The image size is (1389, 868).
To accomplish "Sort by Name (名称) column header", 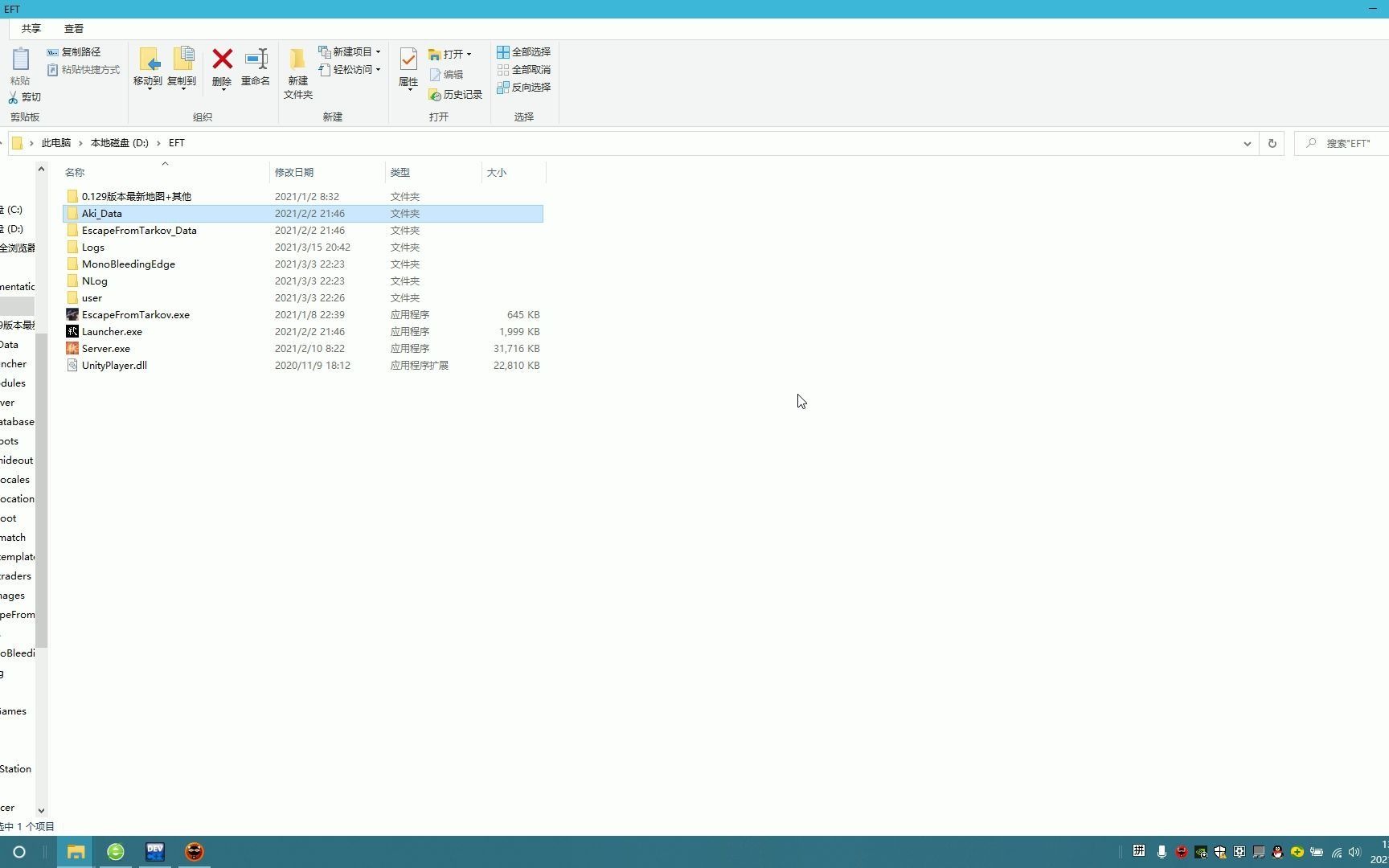I will (166, 173).
